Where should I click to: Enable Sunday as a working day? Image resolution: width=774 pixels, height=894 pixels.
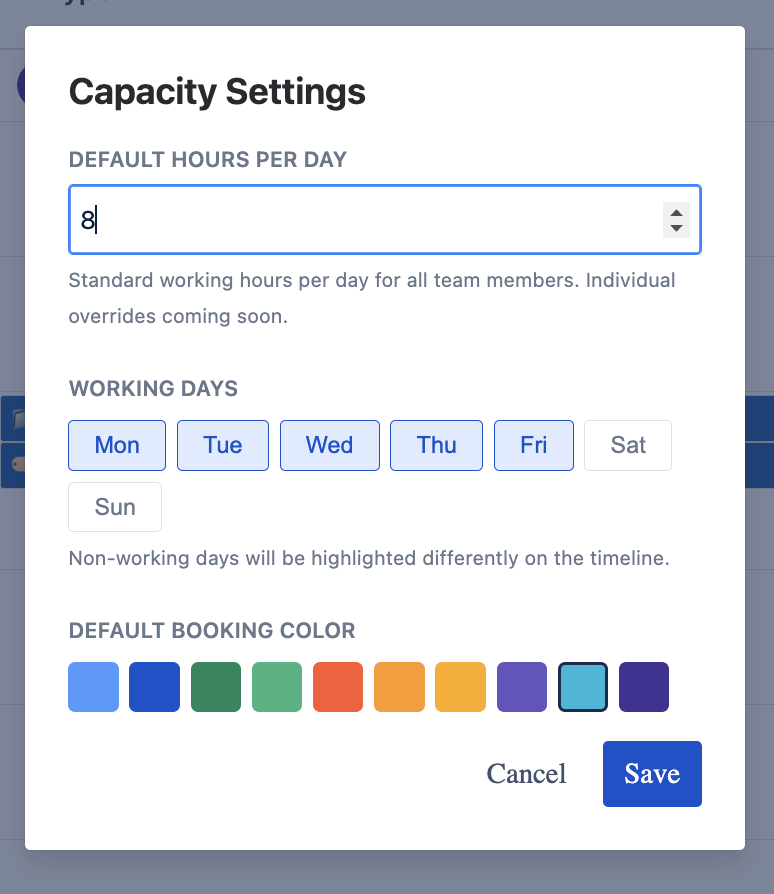click(114, 506)
